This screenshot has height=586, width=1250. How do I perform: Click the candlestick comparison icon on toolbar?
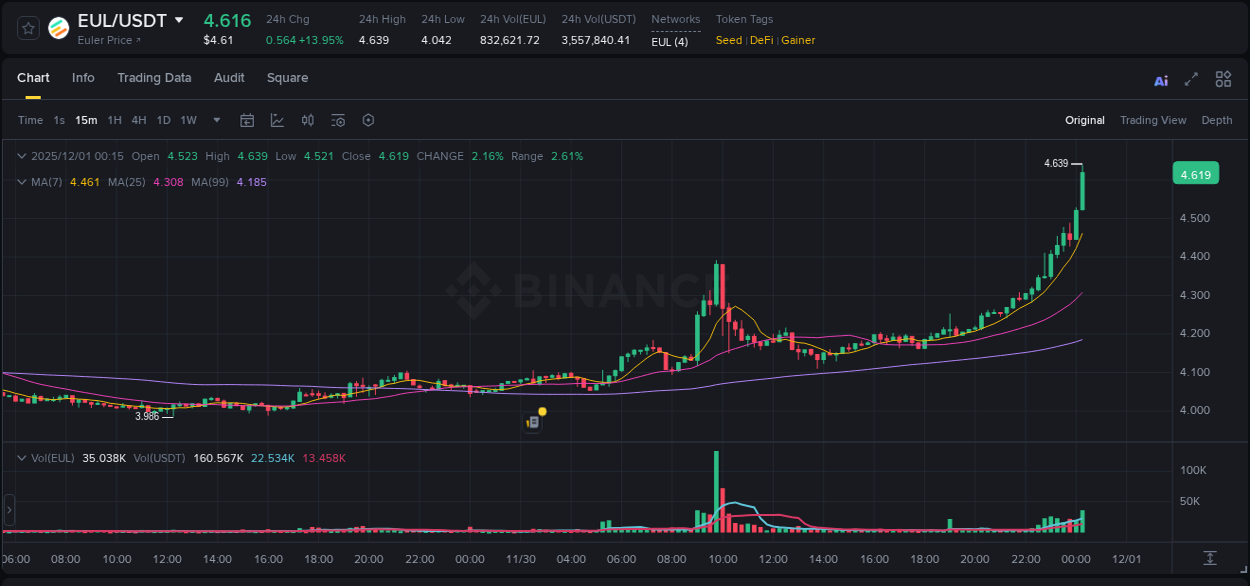[x=308, y=120]
